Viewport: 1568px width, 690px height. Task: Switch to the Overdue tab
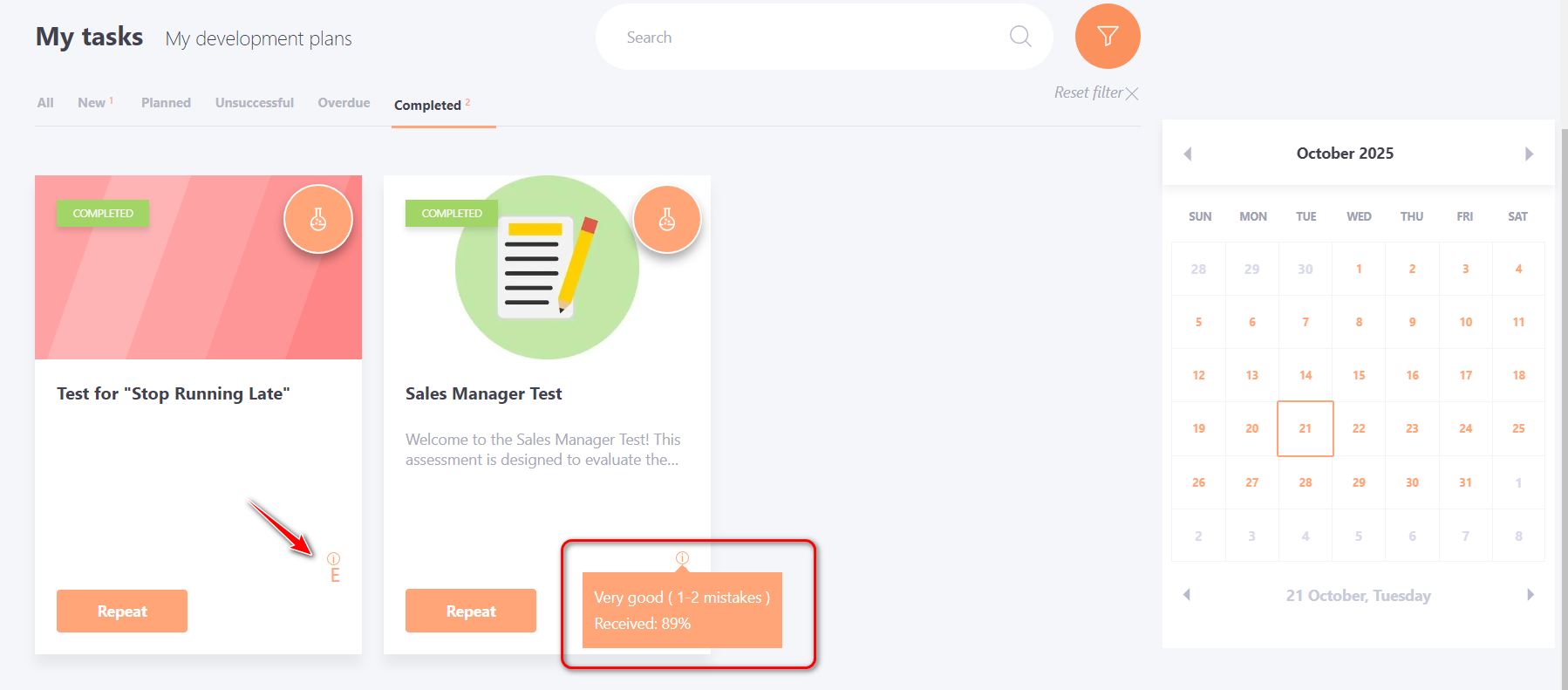[x=344, y=103]
